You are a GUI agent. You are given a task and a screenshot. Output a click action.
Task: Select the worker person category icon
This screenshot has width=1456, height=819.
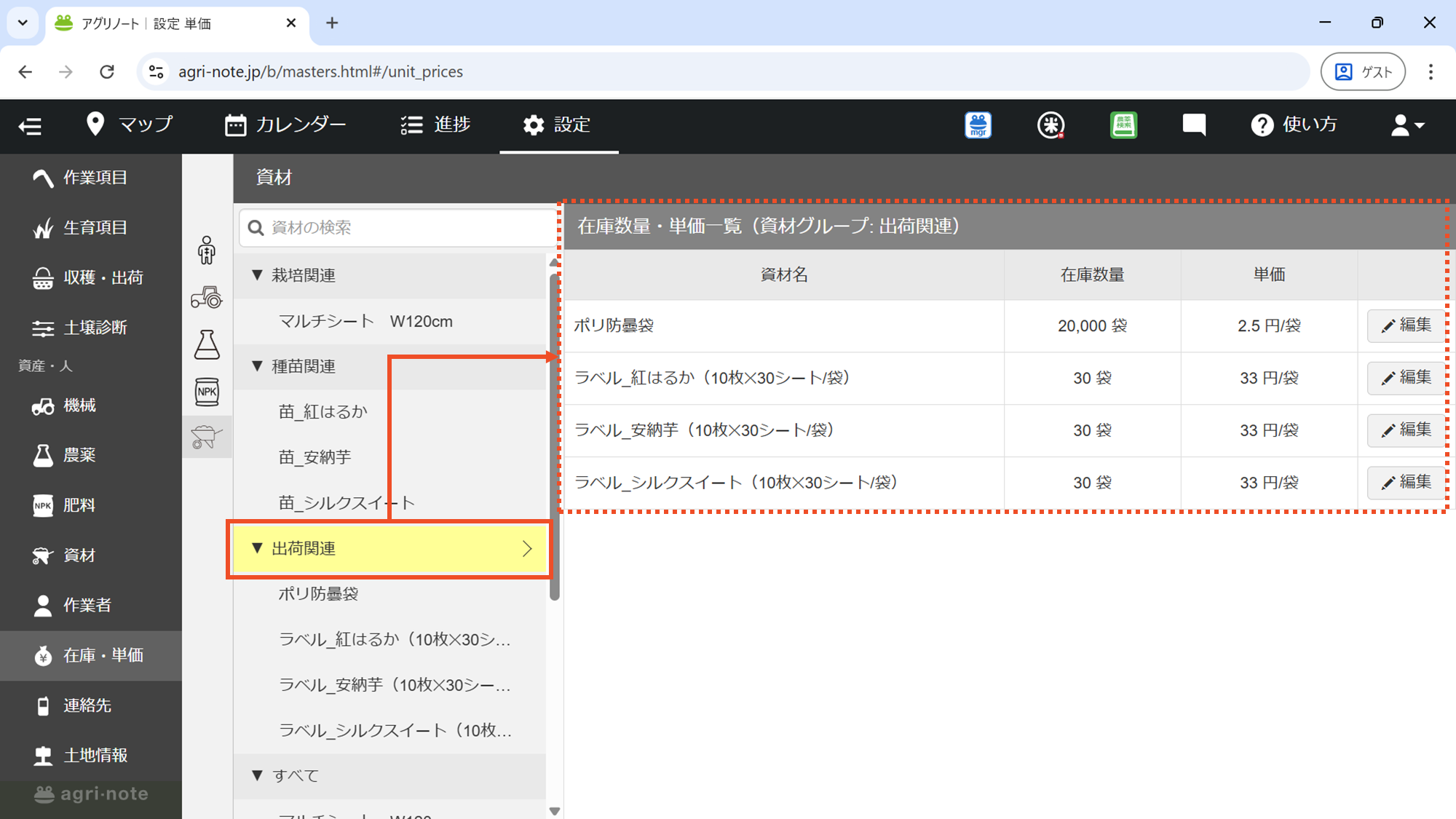click(207, 250)
